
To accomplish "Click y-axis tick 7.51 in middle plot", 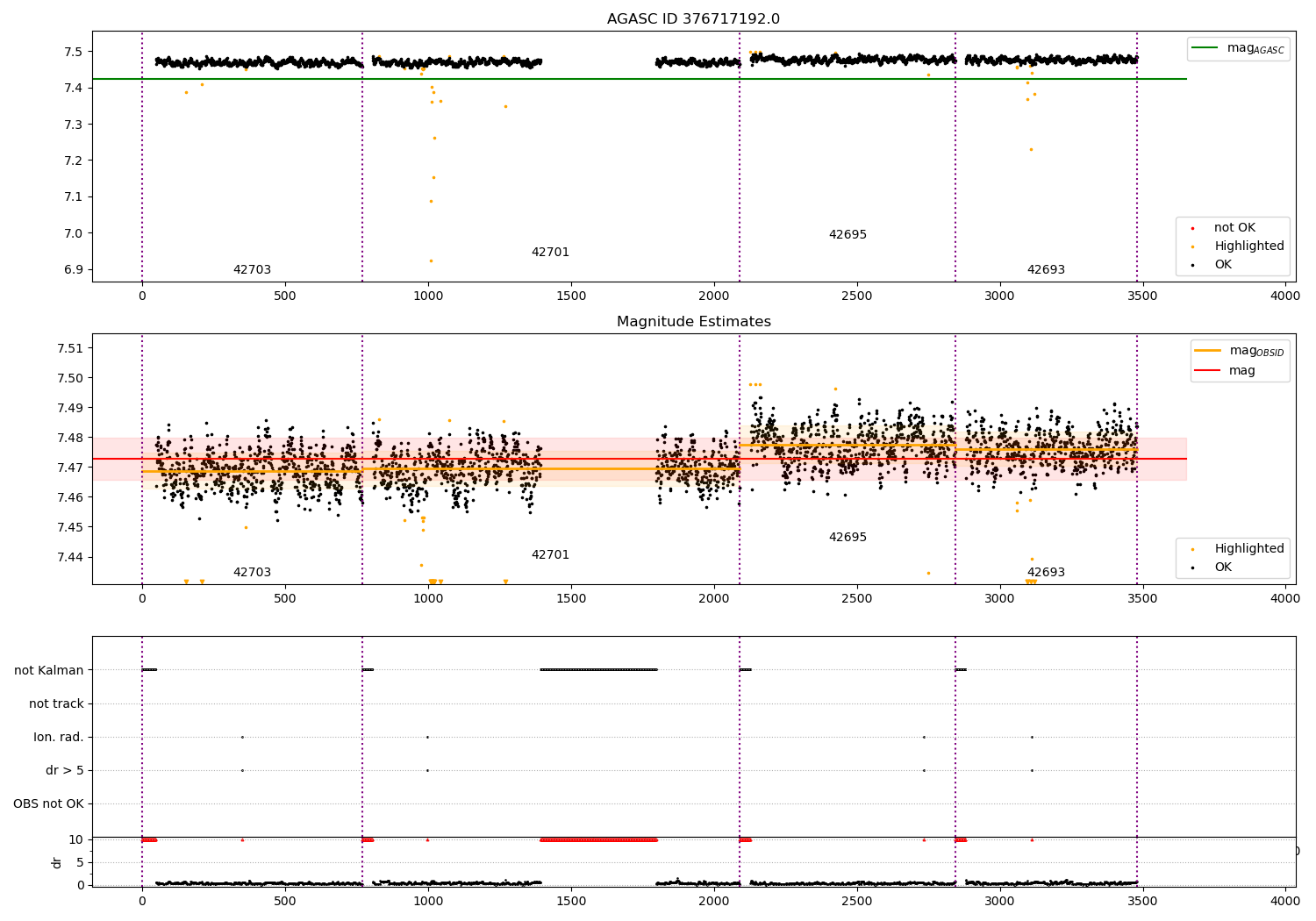I will pyautogui.click(x=71, y=349).
